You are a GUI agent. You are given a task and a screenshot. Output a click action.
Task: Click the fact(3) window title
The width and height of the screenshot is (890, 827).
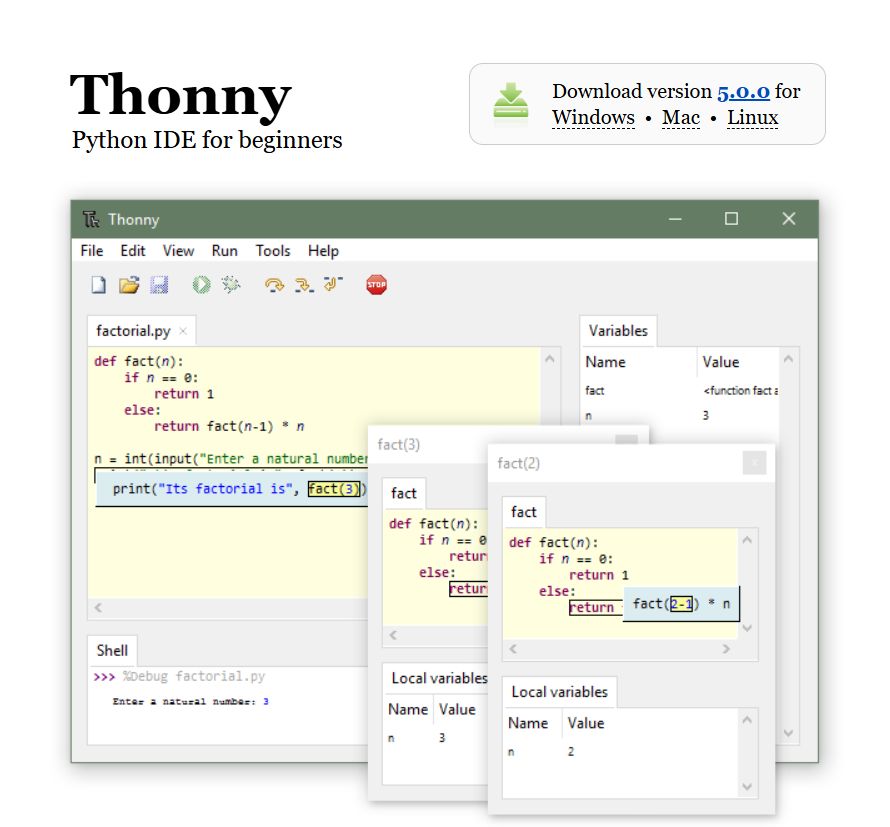pyautogui.click(x=398, y=444)
